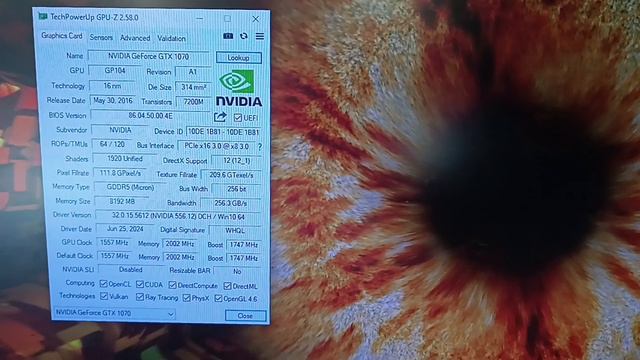Open the Validation tab
The width and height of the screenshot is (640, 360).
pos(171,38)
